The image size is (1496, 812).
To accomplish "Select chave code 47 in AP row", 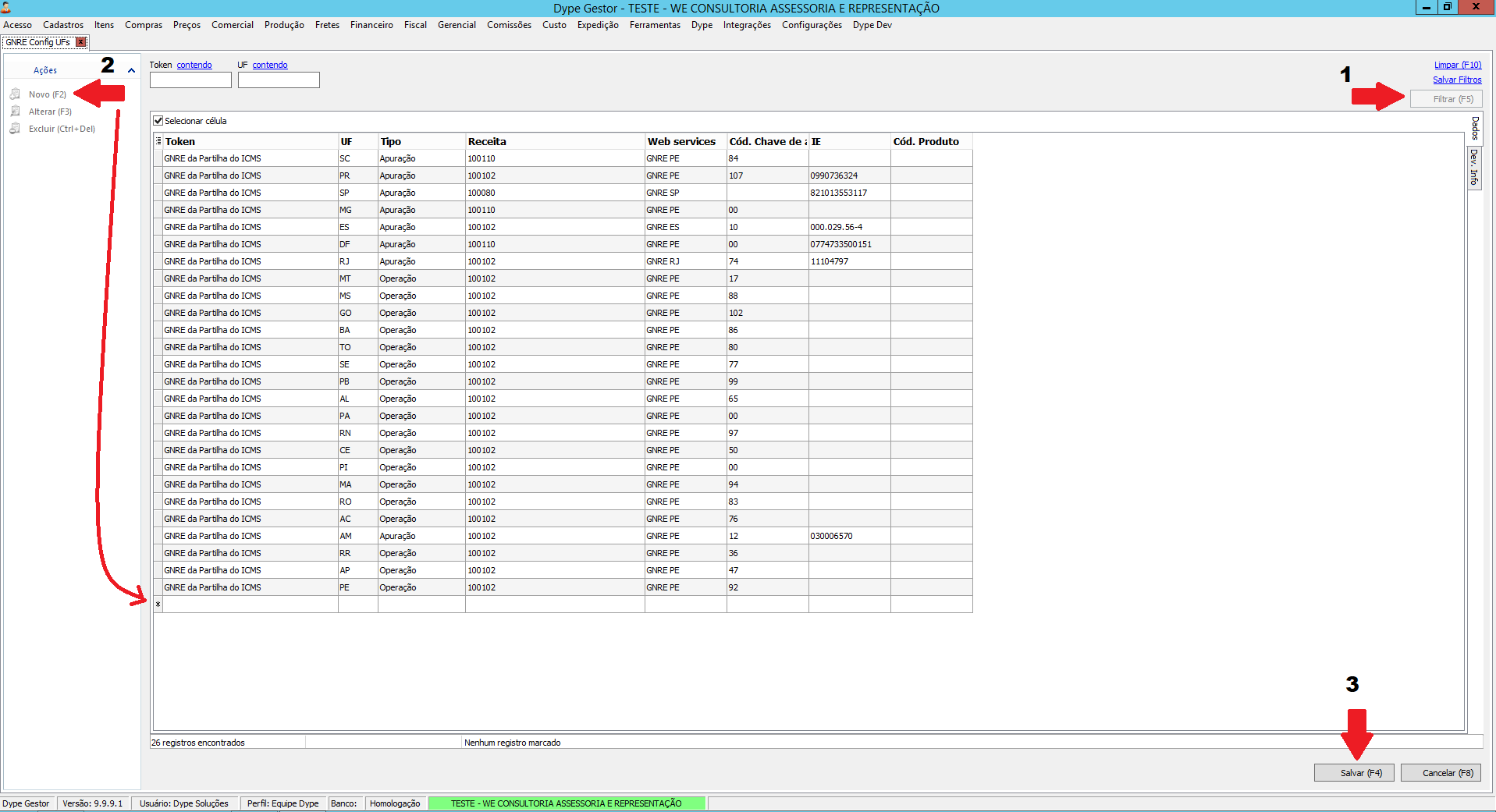I will [x=768, y=570].
